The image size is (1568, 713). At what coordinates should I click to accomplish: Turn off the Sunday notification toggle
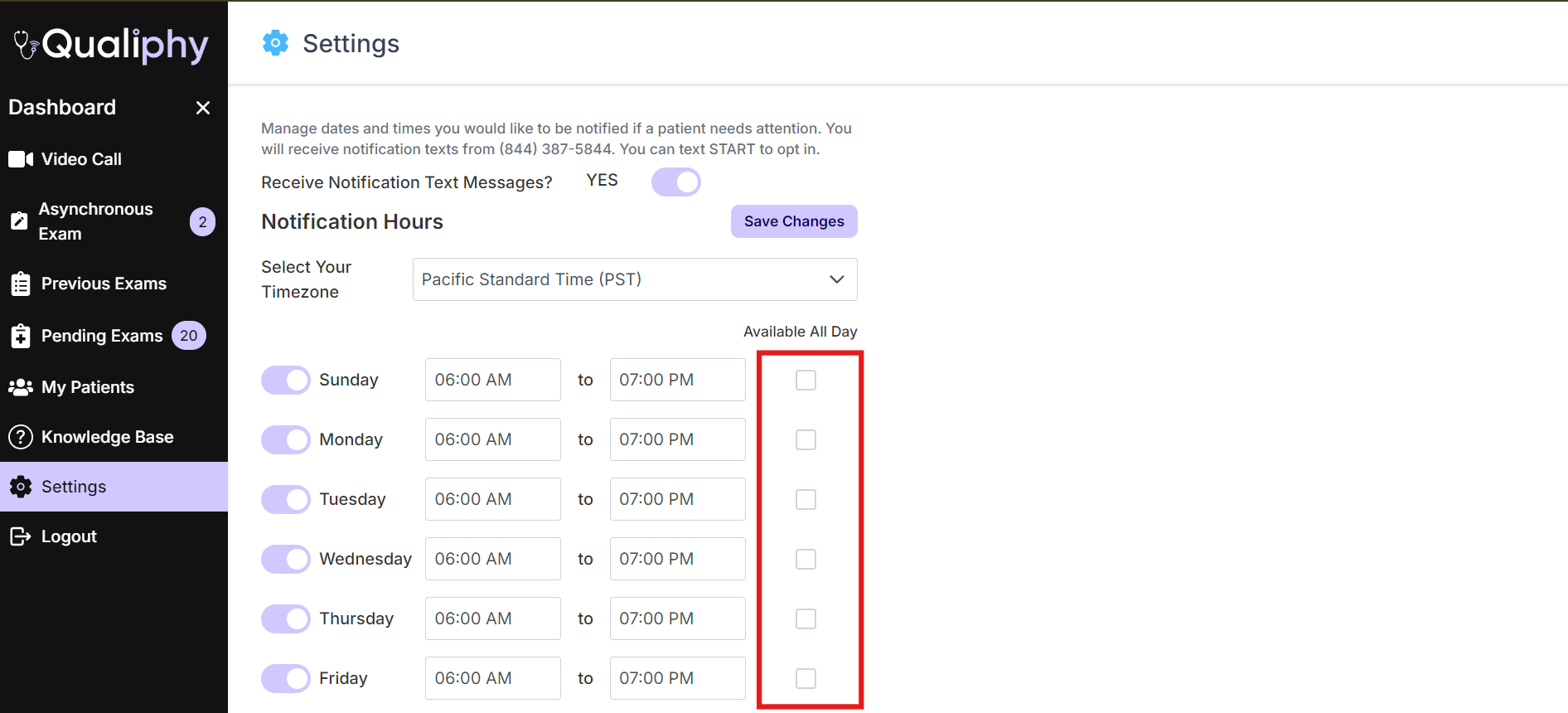286,380
